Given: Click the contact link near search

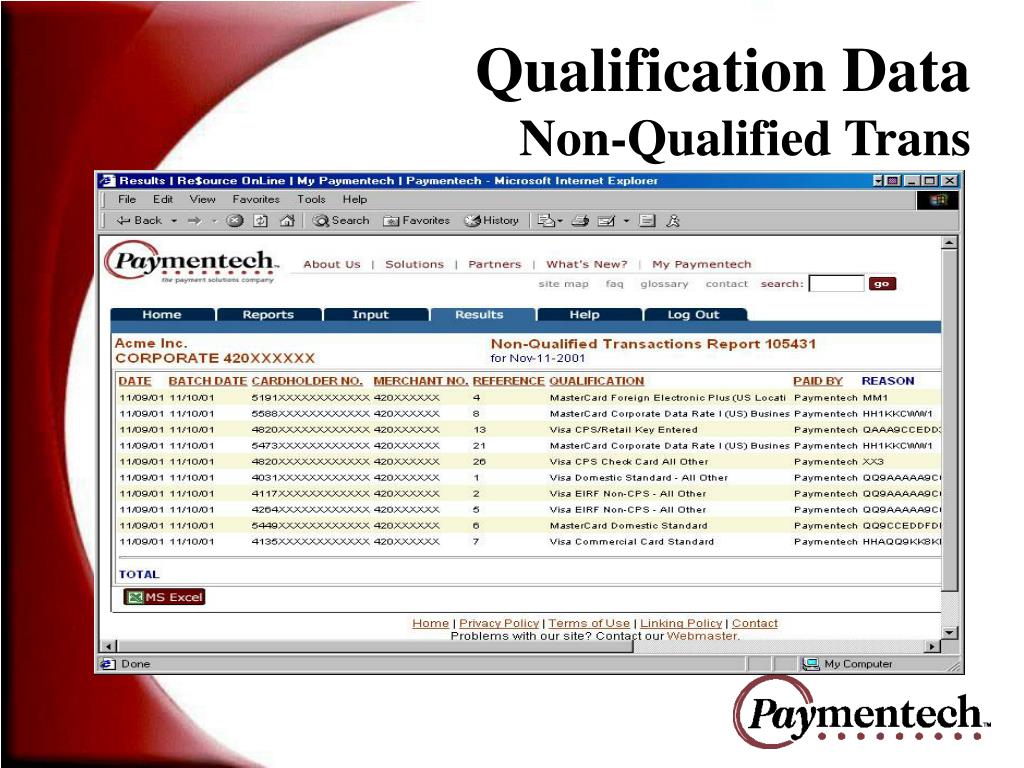Looking at the screenshot, I should pos(727,284).
